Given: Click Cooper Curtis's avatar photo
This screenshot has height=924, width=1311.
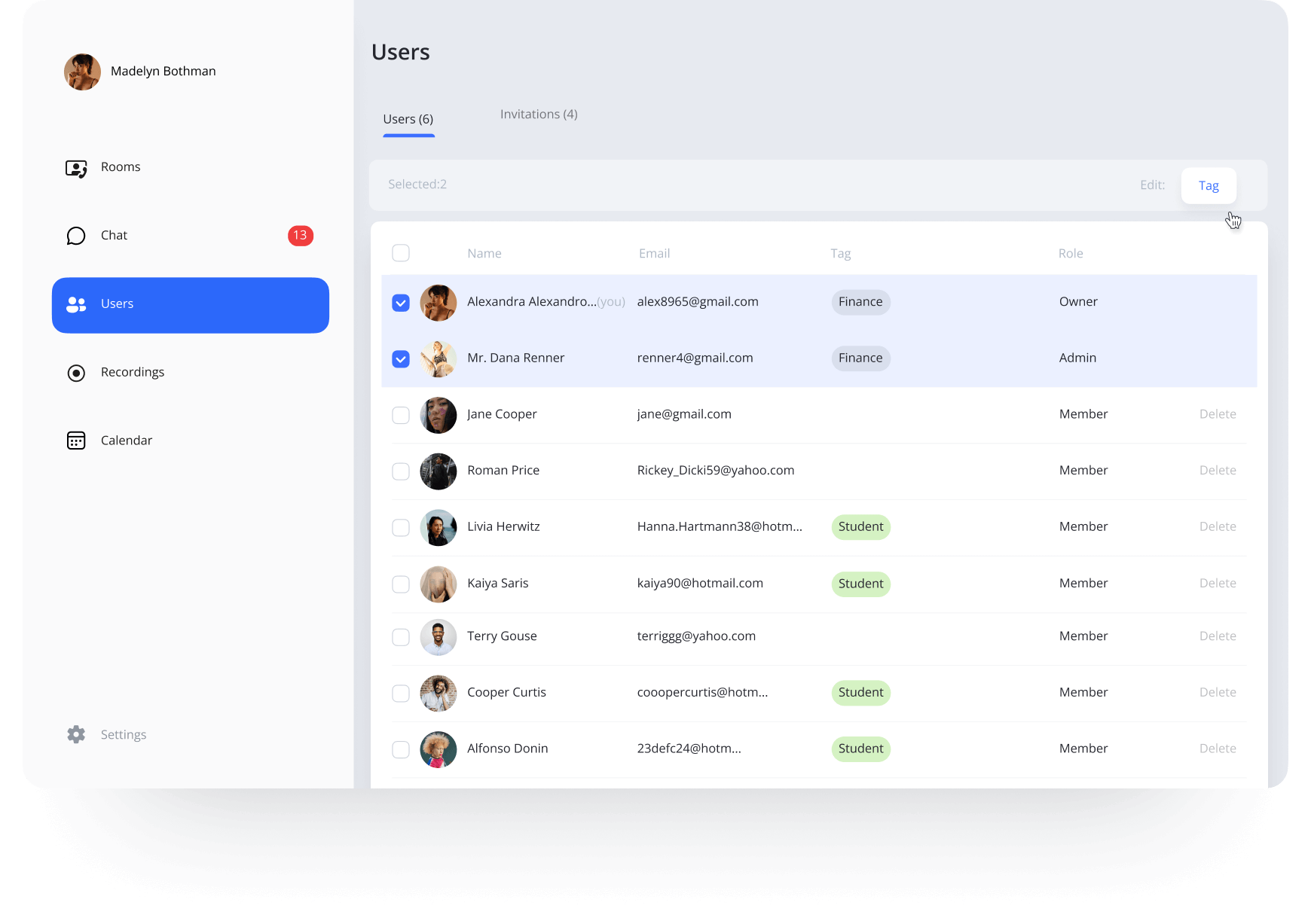Looking at the screenshot, I should click(x=439, y=694).
